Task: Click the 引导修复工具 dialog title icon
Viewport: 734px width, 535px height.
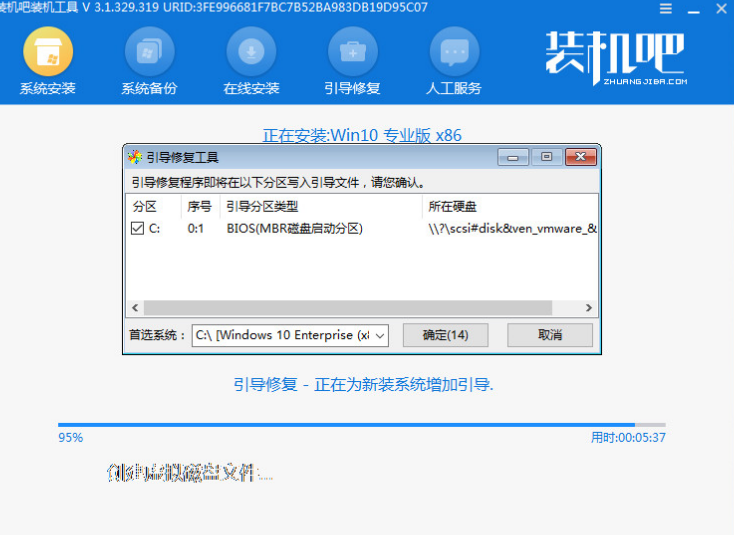Action: (x=135, y=157)
